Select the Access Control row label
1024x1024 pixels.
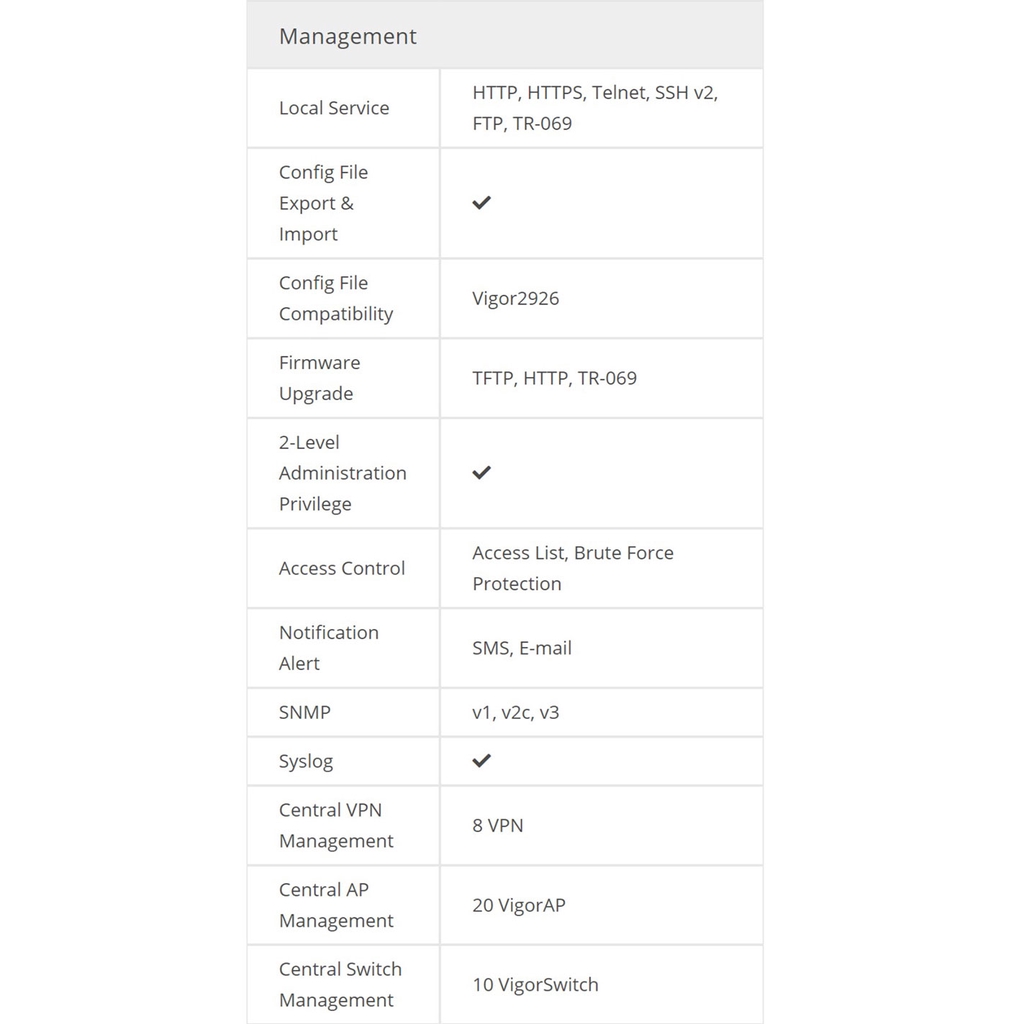pos(342,568)
